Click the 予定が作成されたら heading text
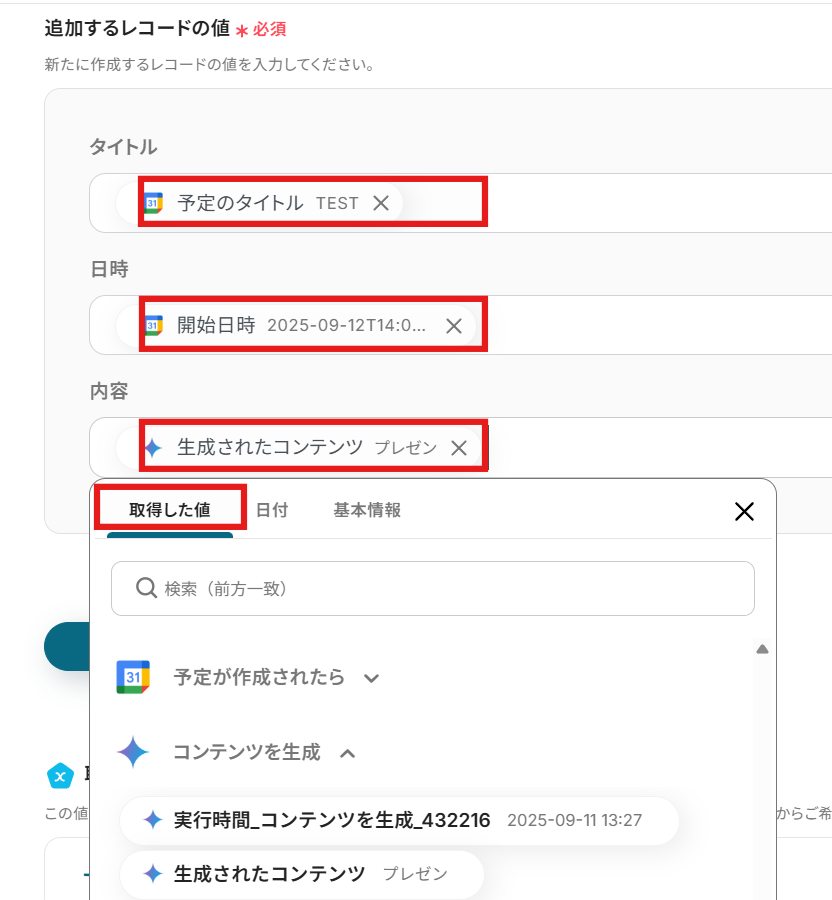Viewport: 832px width, 900px height. [259, 677]
